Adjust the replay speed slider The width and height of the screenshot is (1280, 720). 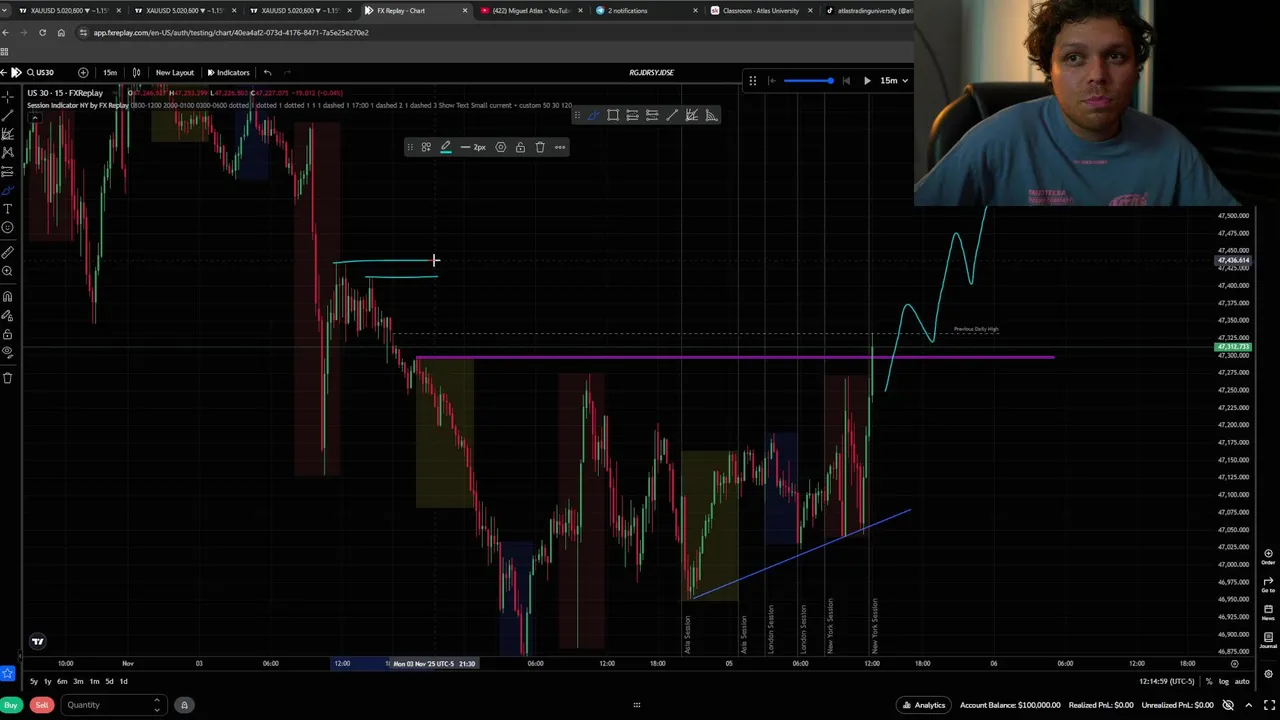808,80
